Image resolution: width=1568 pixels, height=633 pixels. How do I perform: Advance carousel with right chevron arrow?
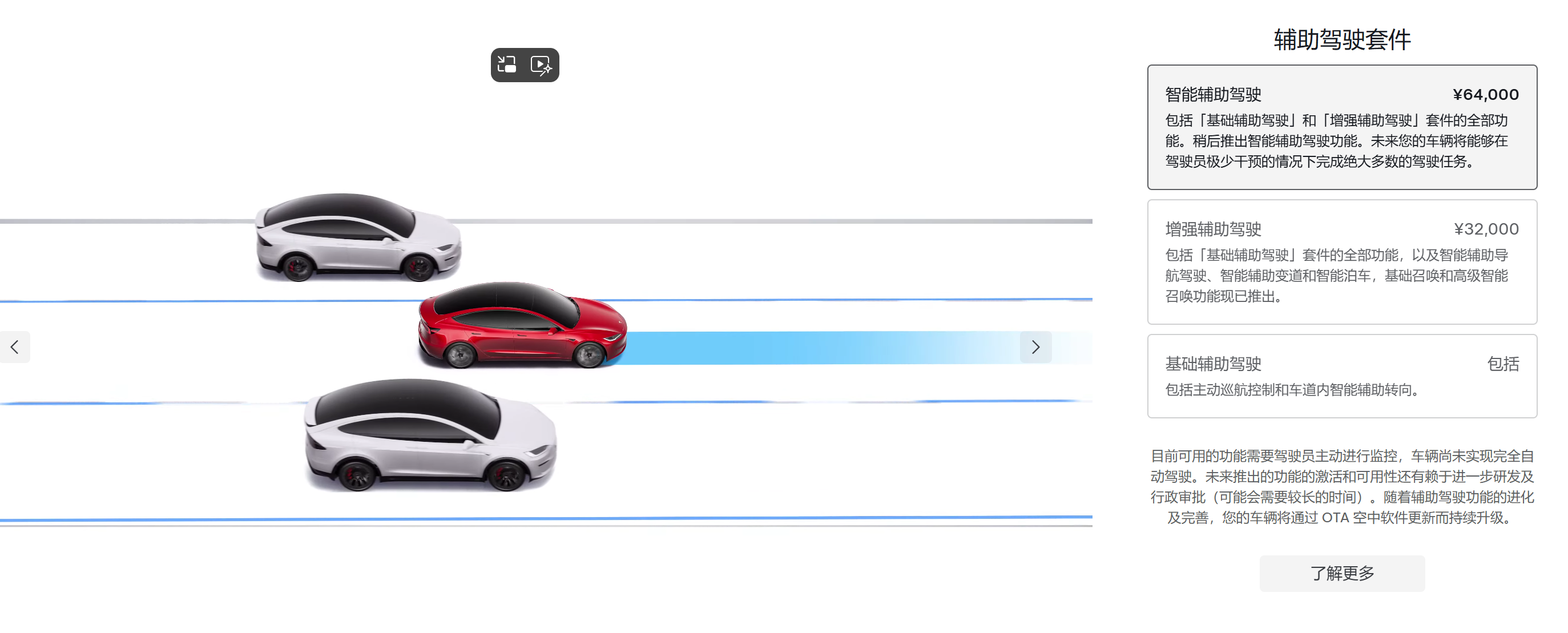pos(1035,347)
